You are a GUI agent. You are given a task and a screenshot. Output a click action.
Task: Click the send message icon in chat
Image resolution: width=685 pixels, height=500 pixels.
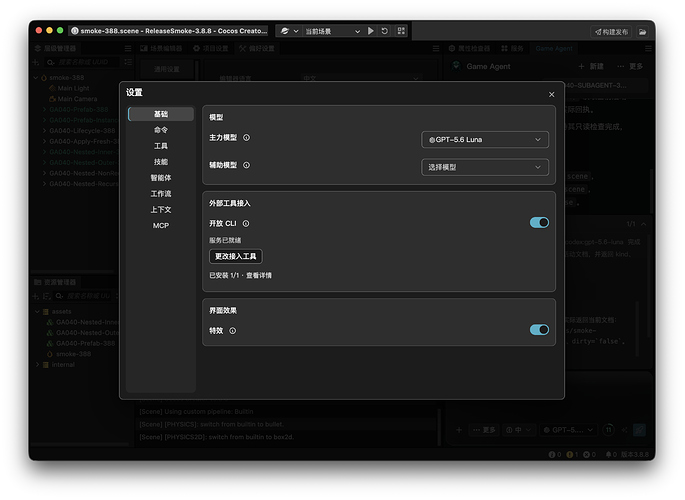pyautogui.click(x=639, y=430)
